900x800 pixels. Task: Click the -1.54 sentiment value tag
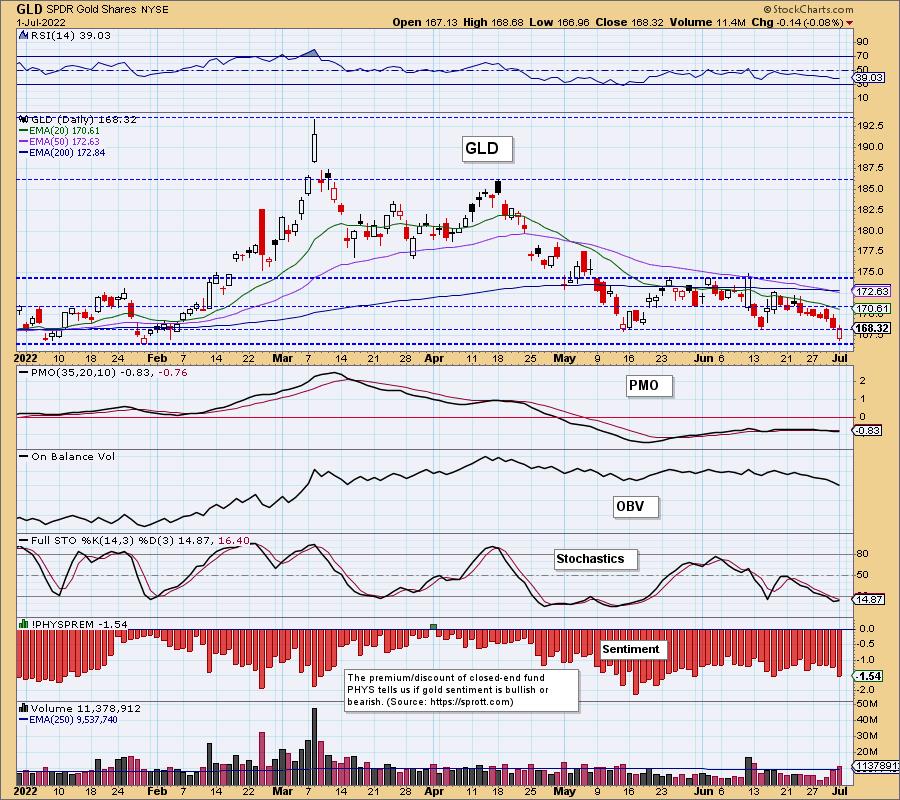869,677
